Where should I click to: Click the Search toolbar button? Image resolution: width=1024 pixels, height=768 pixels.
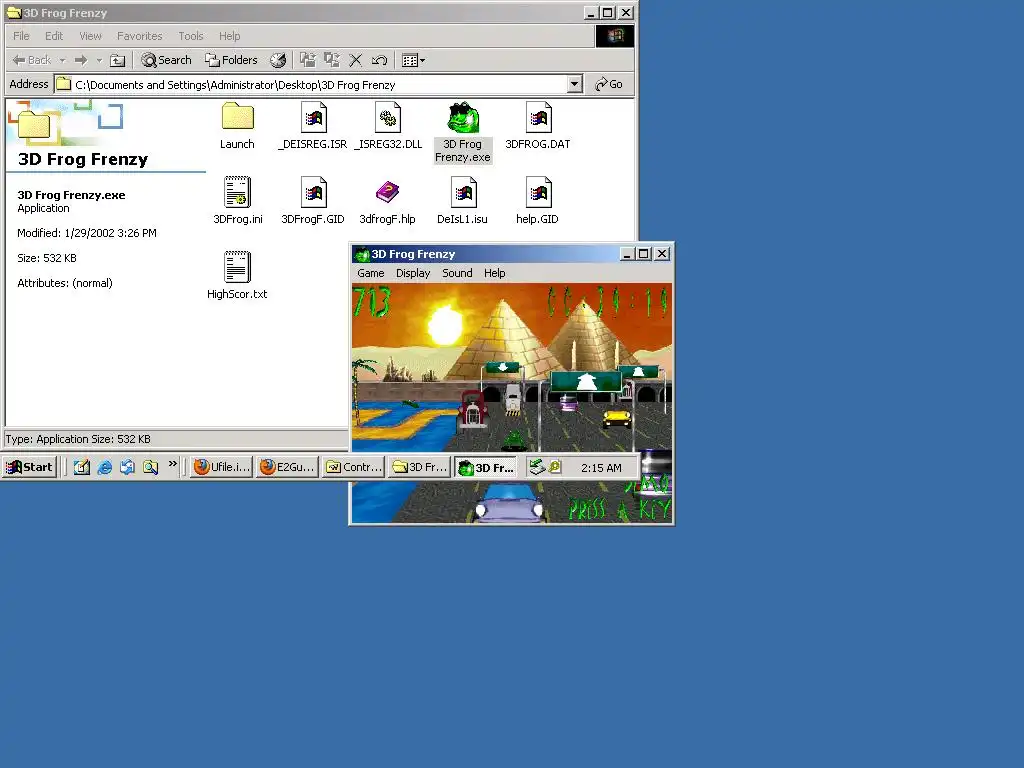(167, 61)
